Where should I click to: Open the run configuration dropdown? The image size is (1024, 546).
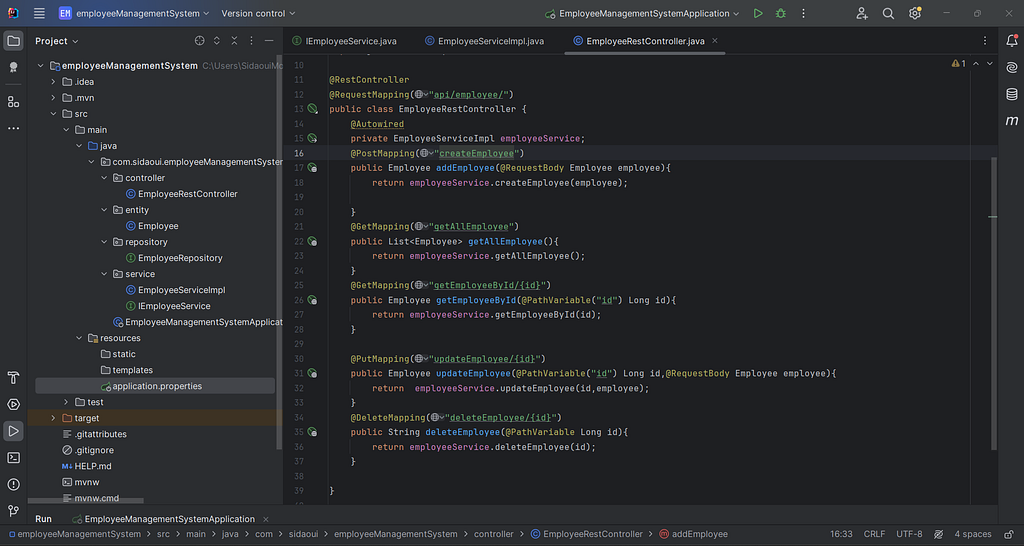point(642,13)
